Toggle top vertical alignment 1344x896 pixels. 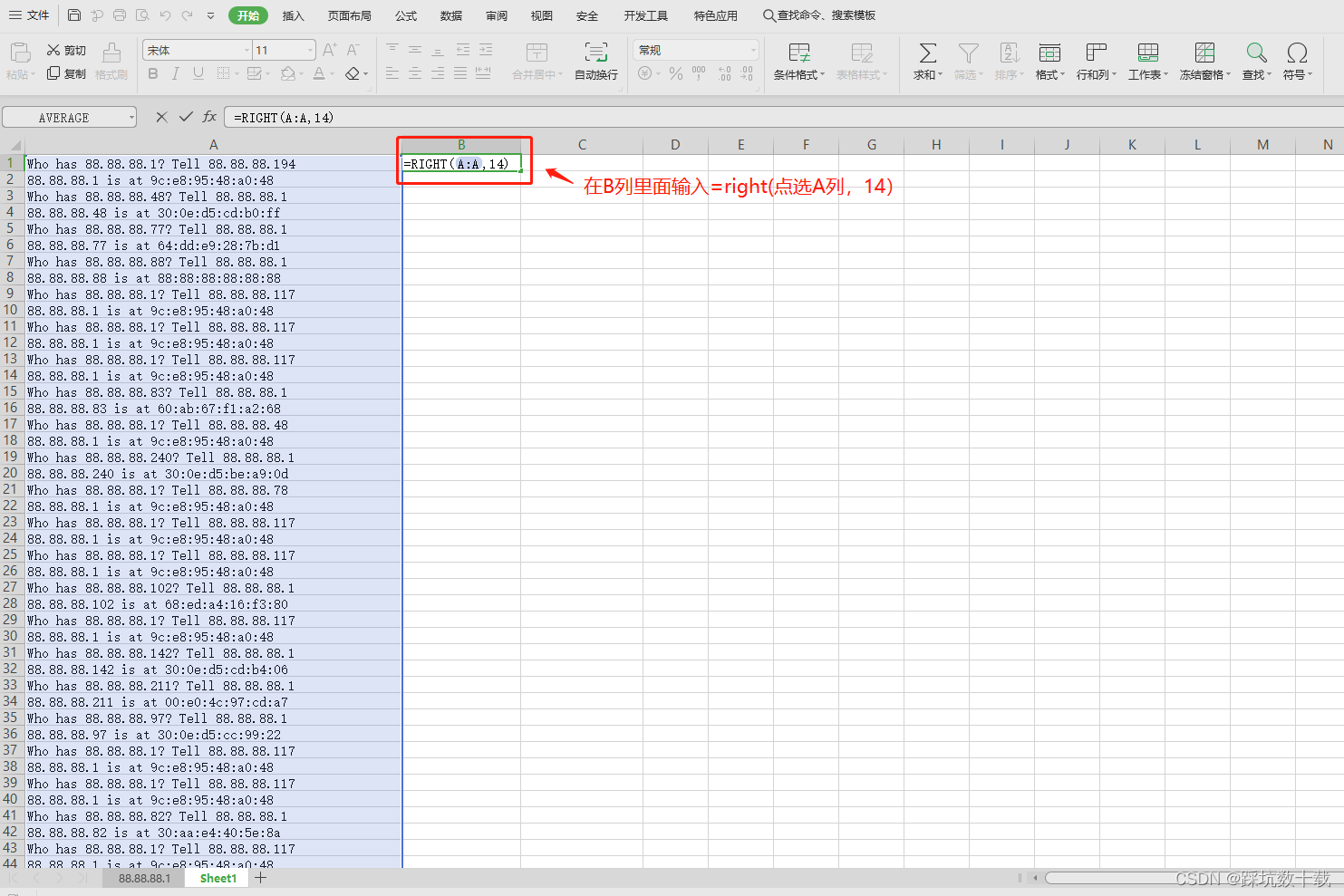pos(392,50)
